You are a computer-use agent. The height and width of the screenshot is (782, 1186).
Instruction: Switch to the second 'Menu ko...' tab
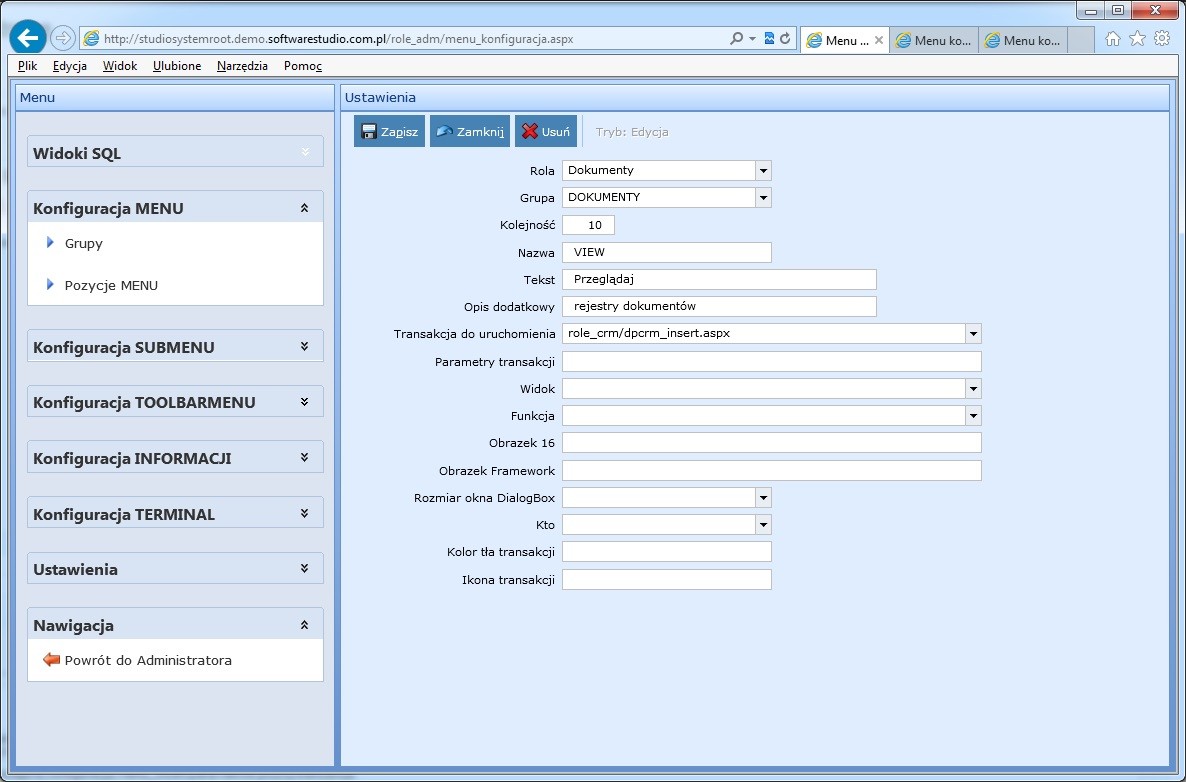tap(934, 40)
